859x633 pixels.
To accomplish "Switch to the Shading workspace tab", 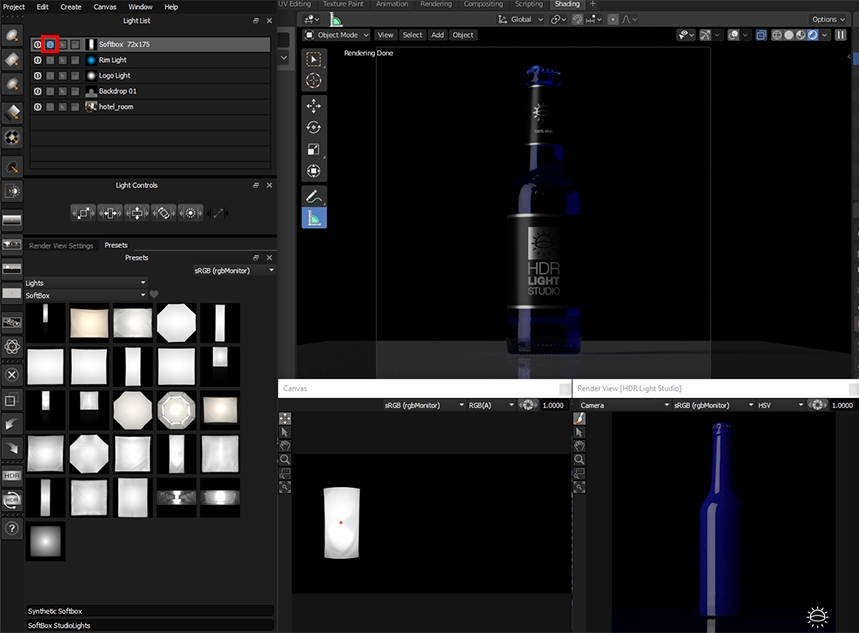I will [566, 4].
